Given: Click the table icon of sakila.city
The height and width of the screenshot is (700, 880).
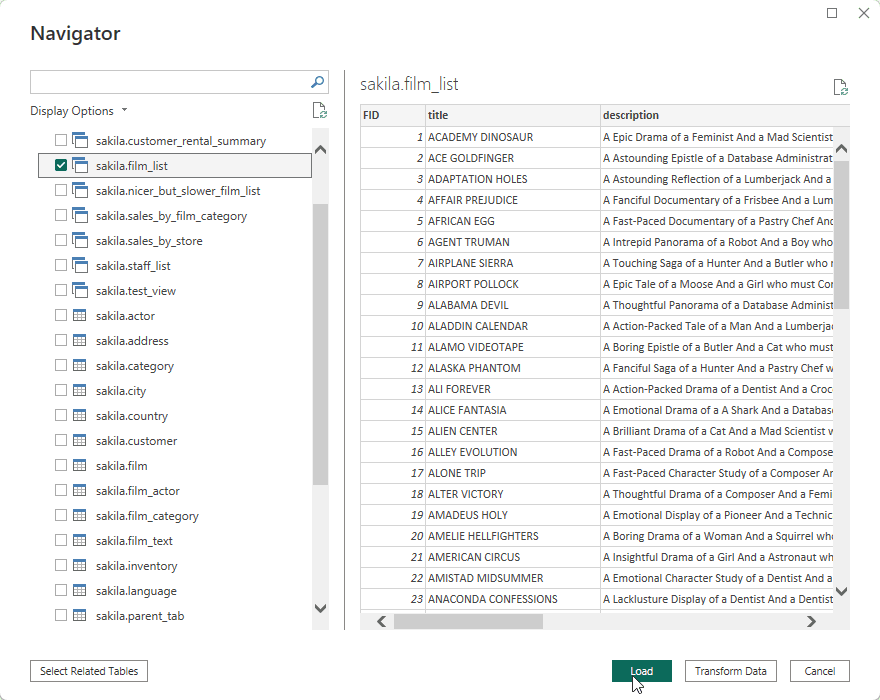Looking at the screenshot, I should click(80, 390).
